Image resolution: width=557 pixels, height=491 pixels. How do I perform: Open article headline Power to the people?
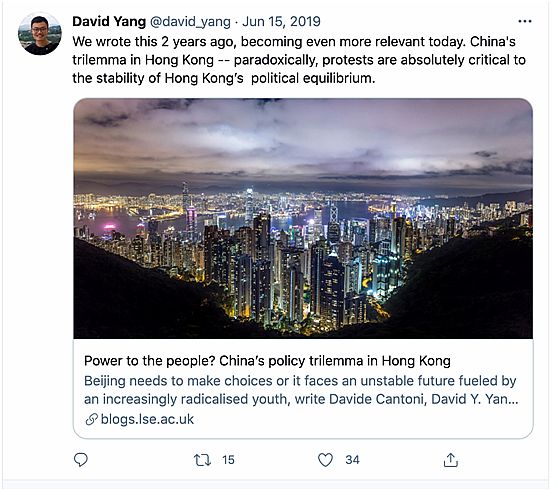267,361
